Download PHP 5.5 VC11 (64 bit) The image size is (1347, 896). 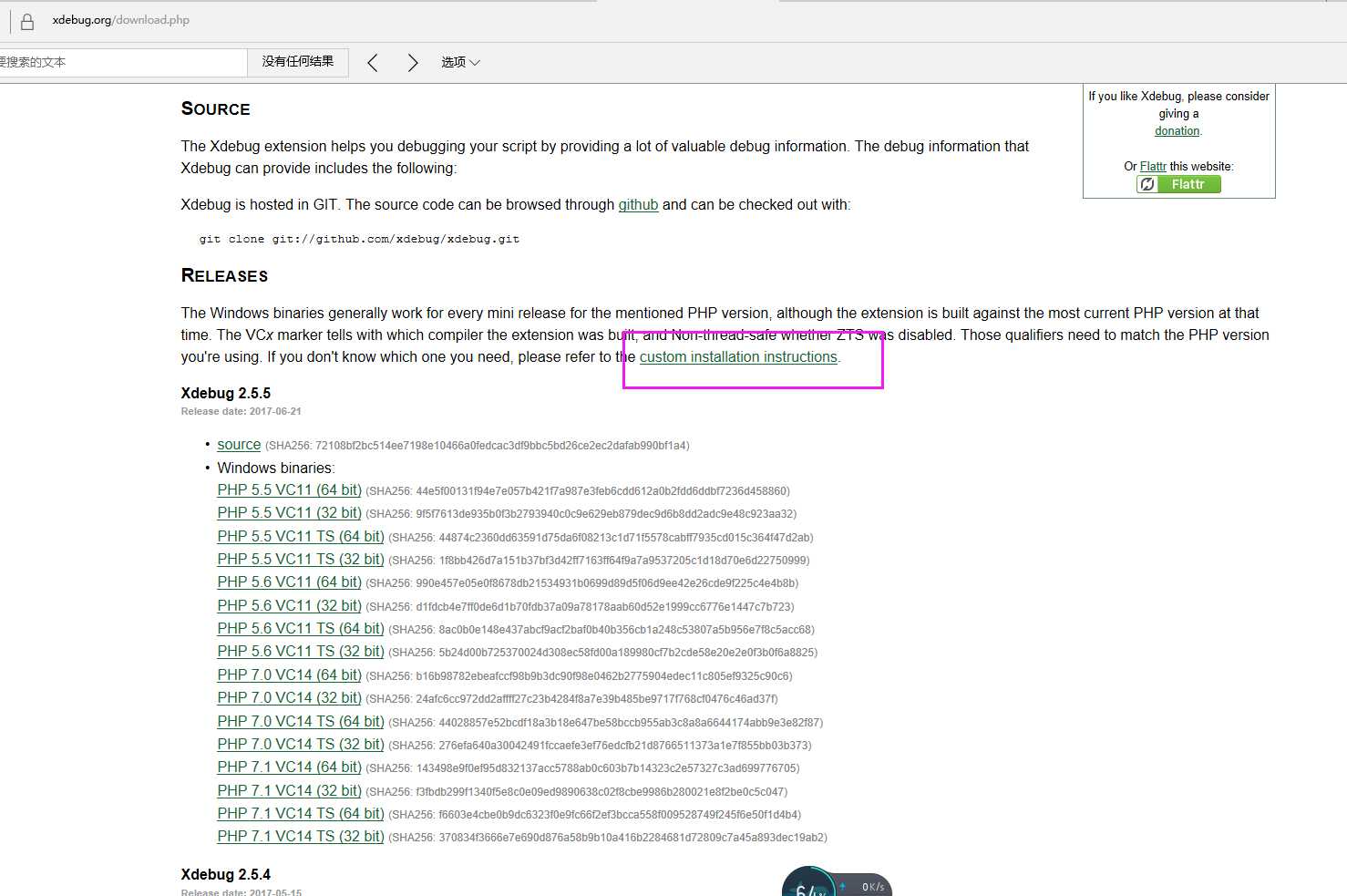[x=289, y=489]
